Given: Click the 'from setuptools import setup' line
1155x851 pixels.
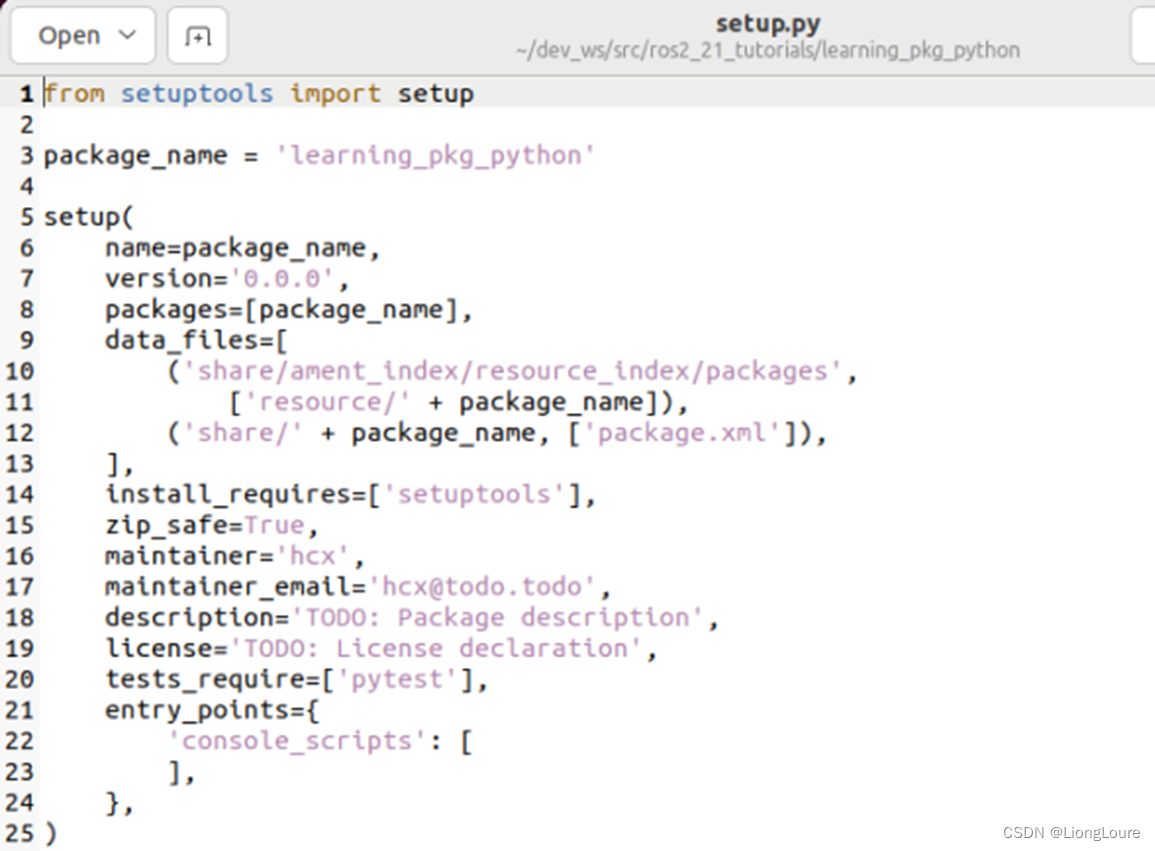Looking at the screenshot, I should tap(259, 94).
